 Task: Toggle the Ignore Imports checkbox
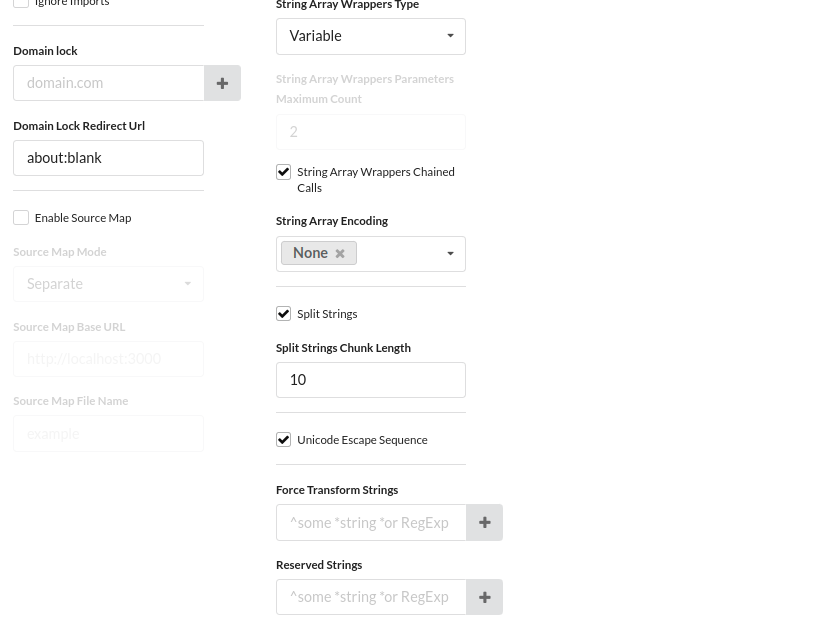[21, 3]
